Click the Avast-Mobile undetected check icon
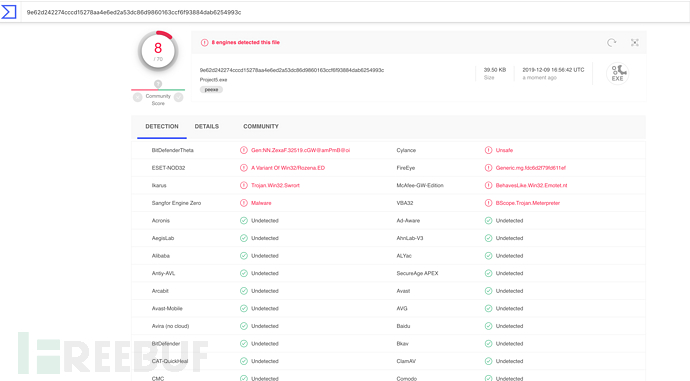Image resolution: width=690 pixels, height=381 pixels. [244, 308]
